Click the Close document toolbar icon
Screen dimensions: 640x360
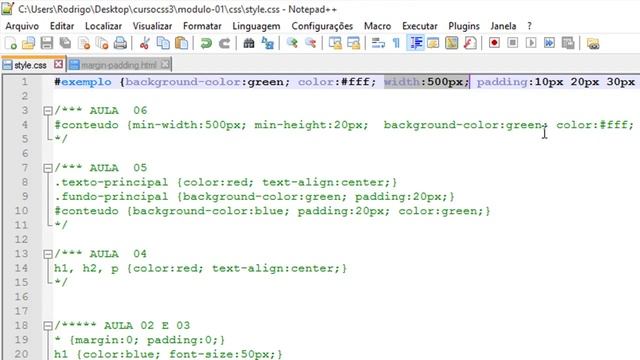coord(84,43)
